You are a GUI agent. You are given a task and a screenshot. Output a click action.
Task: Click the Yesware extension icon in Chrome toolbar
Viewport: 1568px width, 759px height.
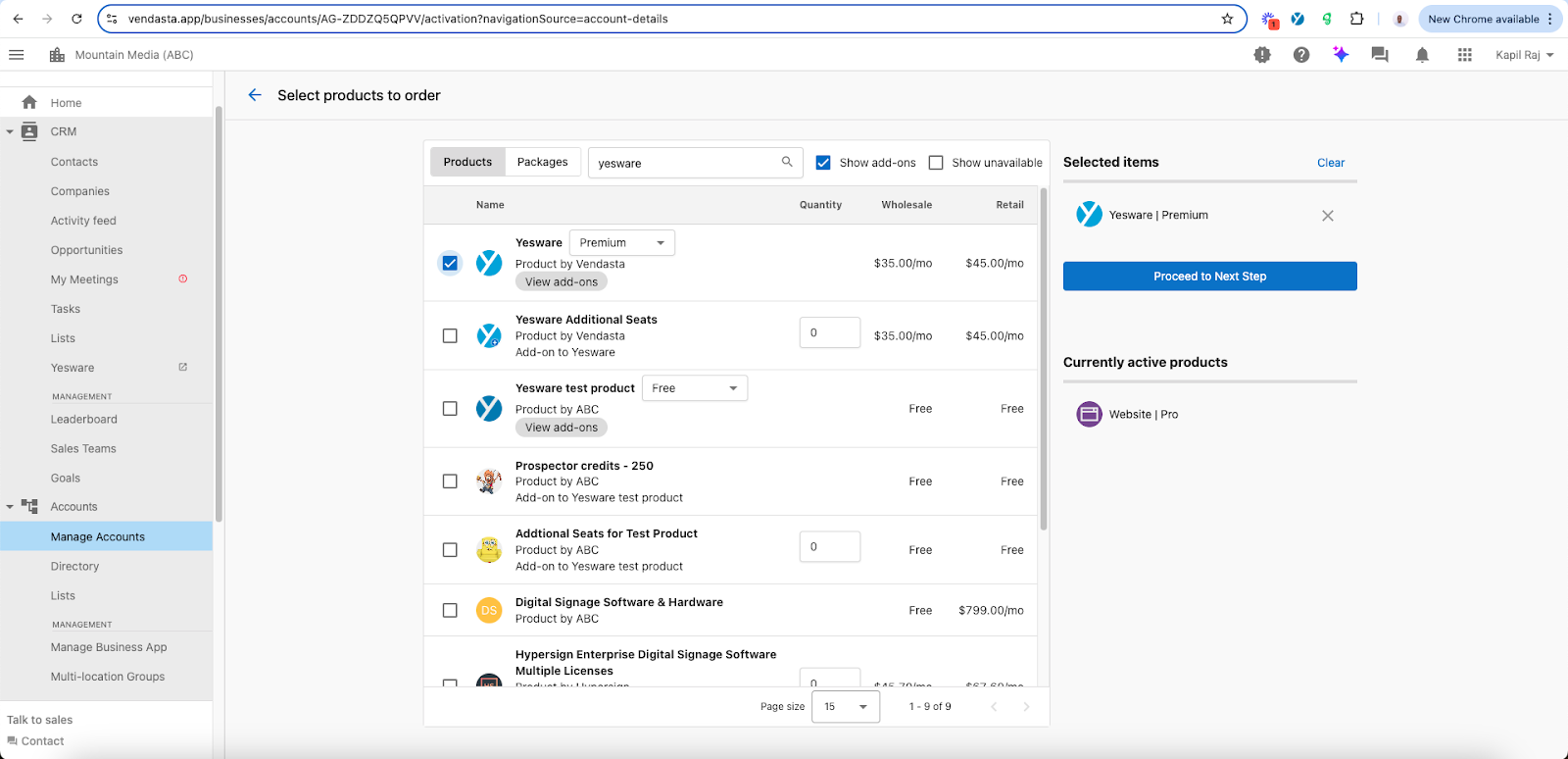pos(1298,19)
